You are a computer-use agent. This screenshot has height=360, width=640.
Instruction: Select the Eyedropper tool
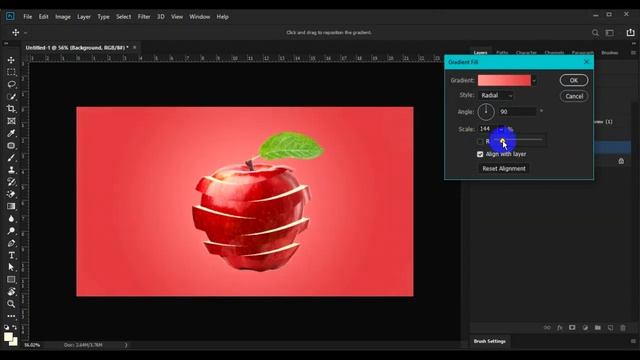point(11,133)
